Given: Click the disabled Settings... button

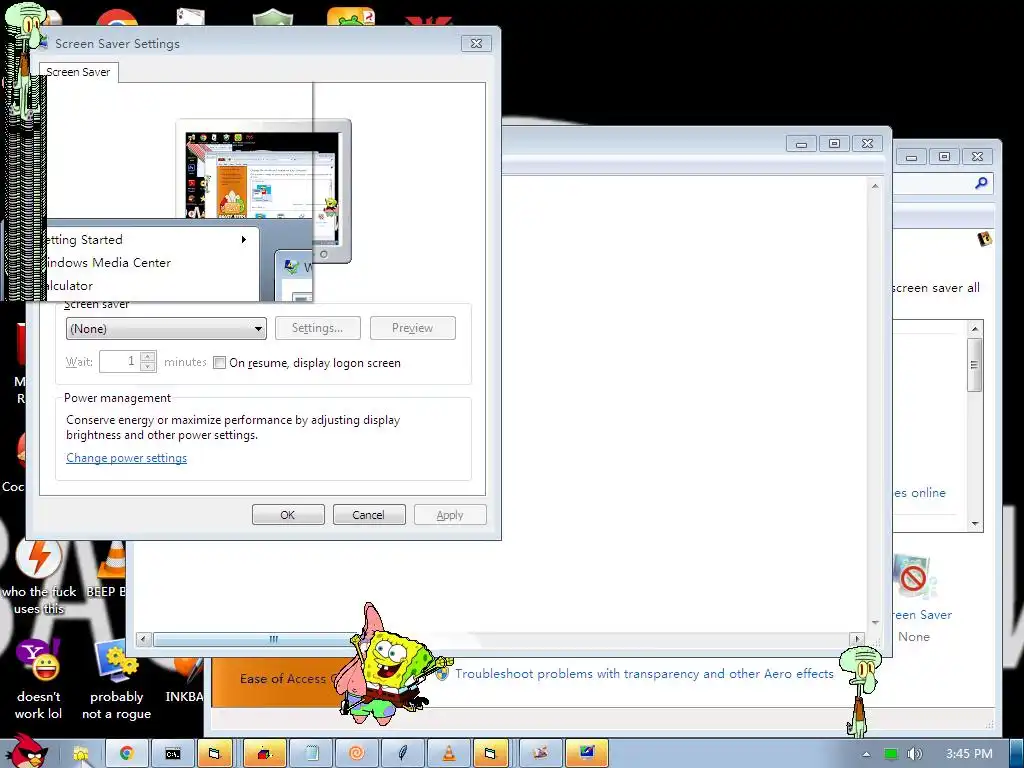Looking at the screenshot, I should coord(317,328).
